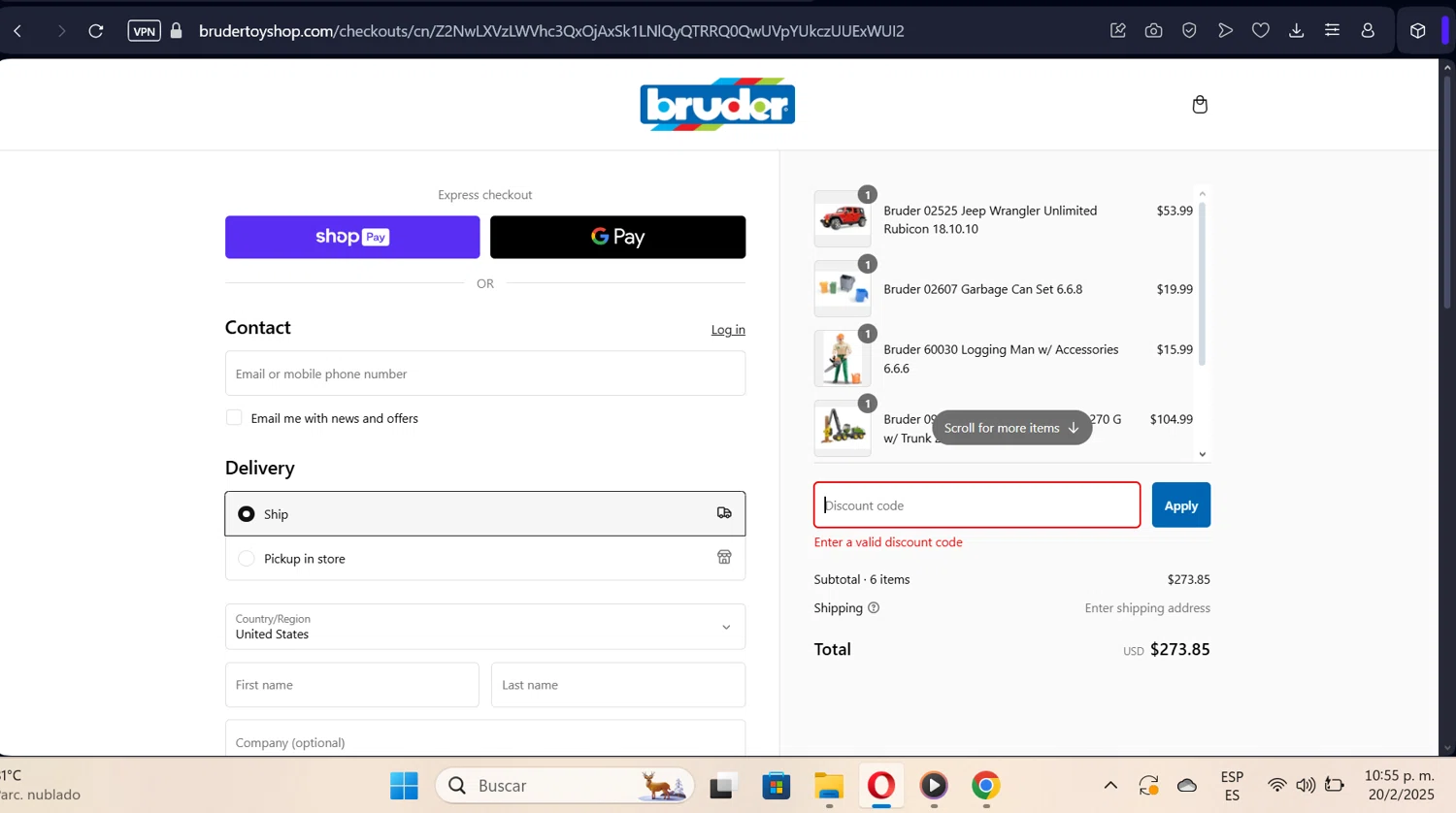
Task: Click the page vertical scrollbar
Action: pyautogui.click(x=1447, y=194)
